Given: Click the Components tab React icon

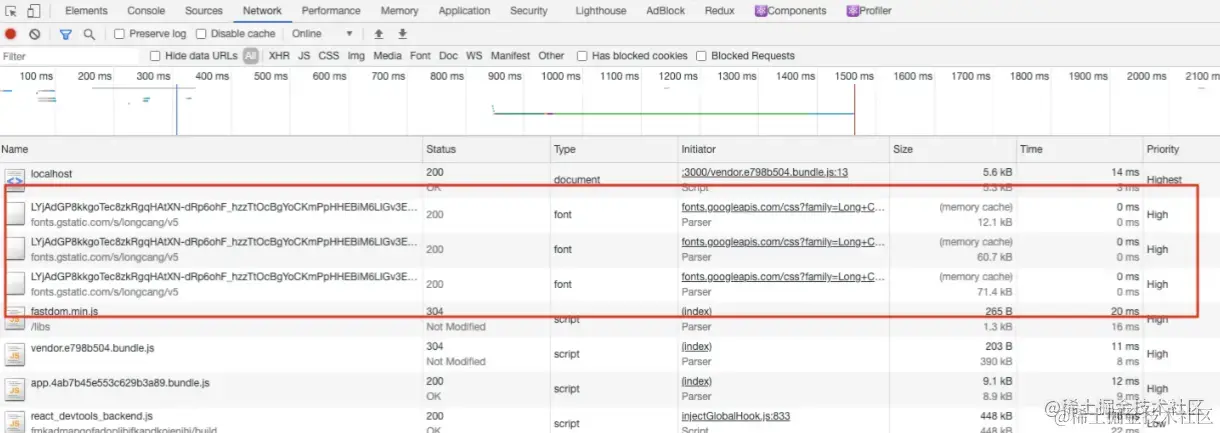Looking at the screenshot, I should pyautogui.click(x=760, y=11).
